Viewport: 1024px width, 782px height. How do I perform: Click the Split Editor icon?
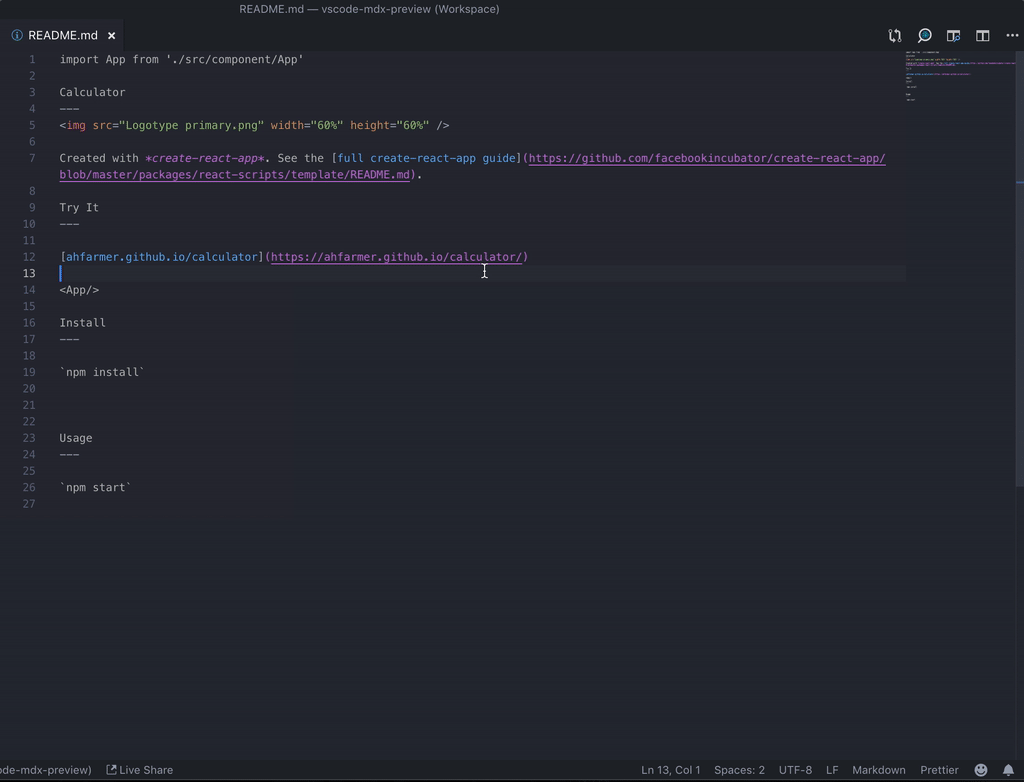tap(983, 35)
